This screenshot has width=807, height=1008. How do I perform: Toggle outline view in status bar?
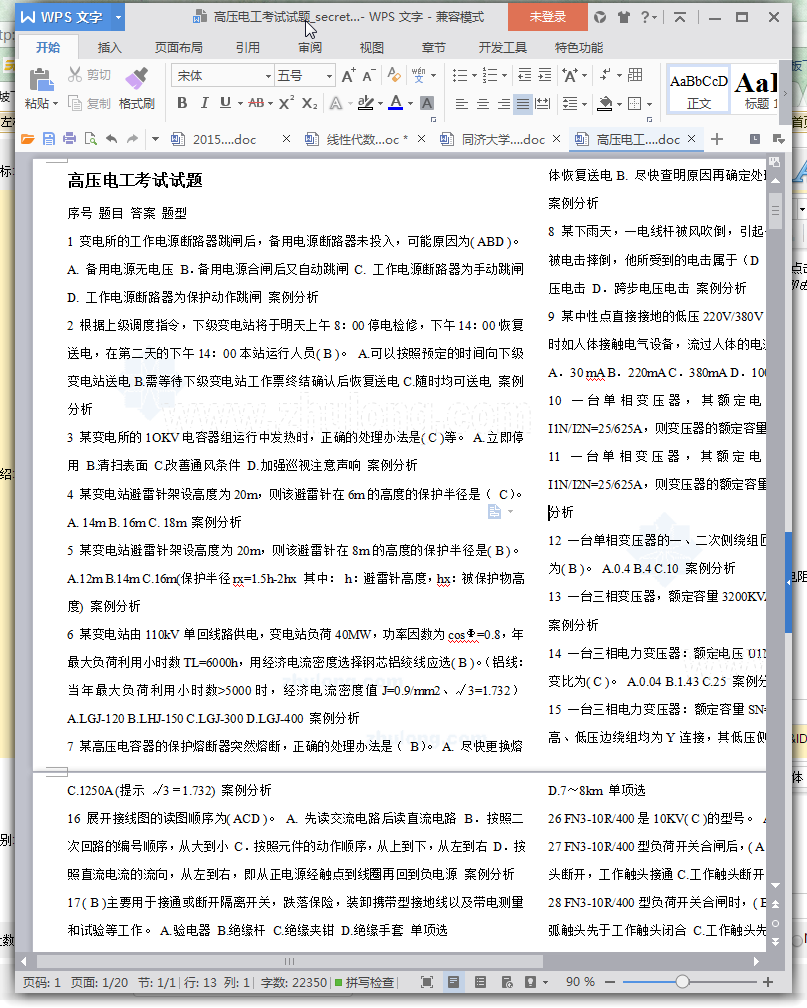[x=480, y=982]
